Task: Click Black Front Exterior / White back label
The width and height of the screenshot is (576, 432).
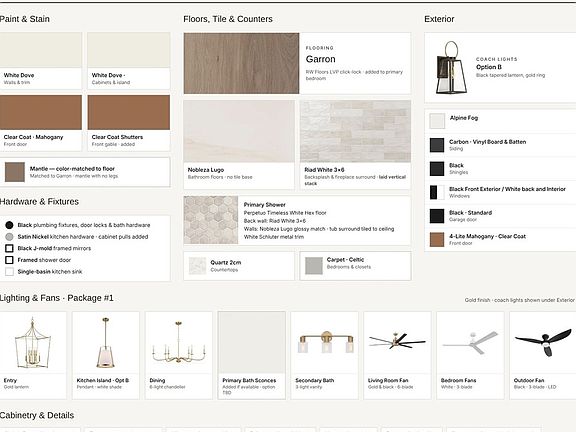Action: point(507,189)
